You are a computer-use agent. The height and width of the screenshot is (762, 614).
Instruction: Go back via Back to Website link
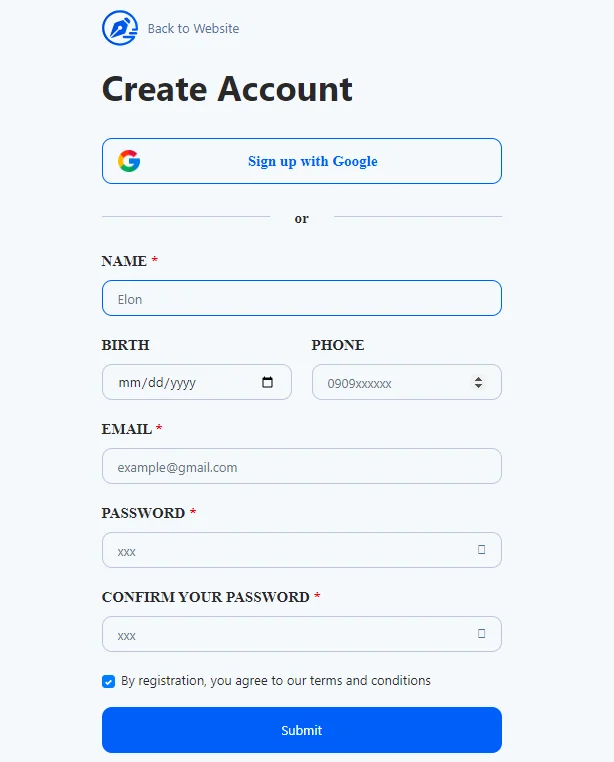click(193, 29)
